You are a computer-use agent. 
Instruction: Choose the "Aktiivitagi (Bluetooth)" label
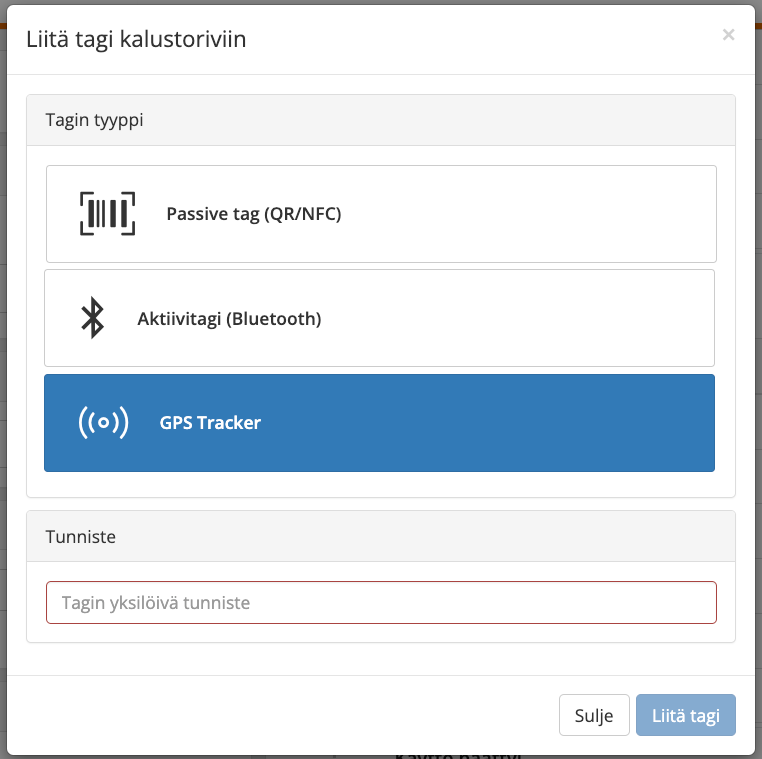(229, 319)
